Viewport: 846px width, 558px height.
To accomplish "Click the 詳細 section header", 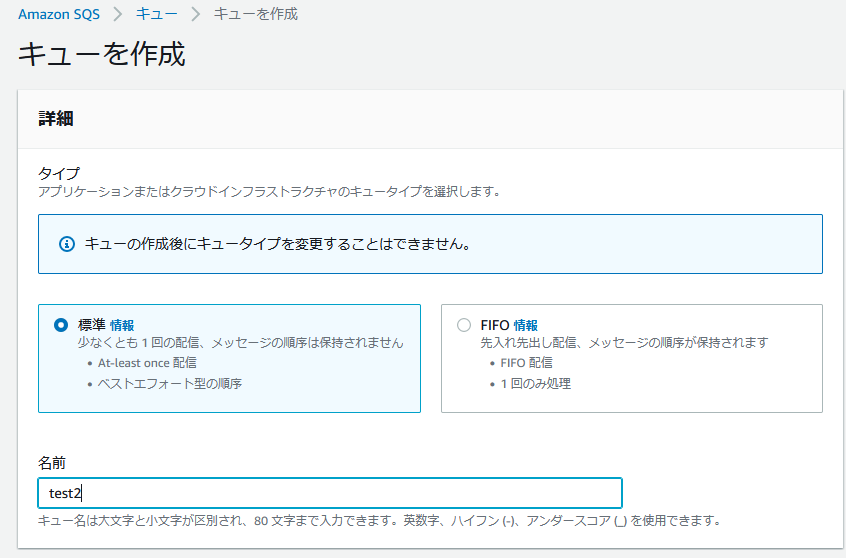I will tap(56, 118).
